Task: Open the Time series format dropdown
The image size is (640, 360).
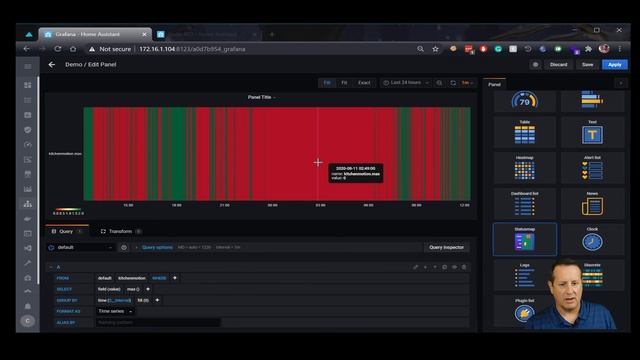Action: click(115, 311)
